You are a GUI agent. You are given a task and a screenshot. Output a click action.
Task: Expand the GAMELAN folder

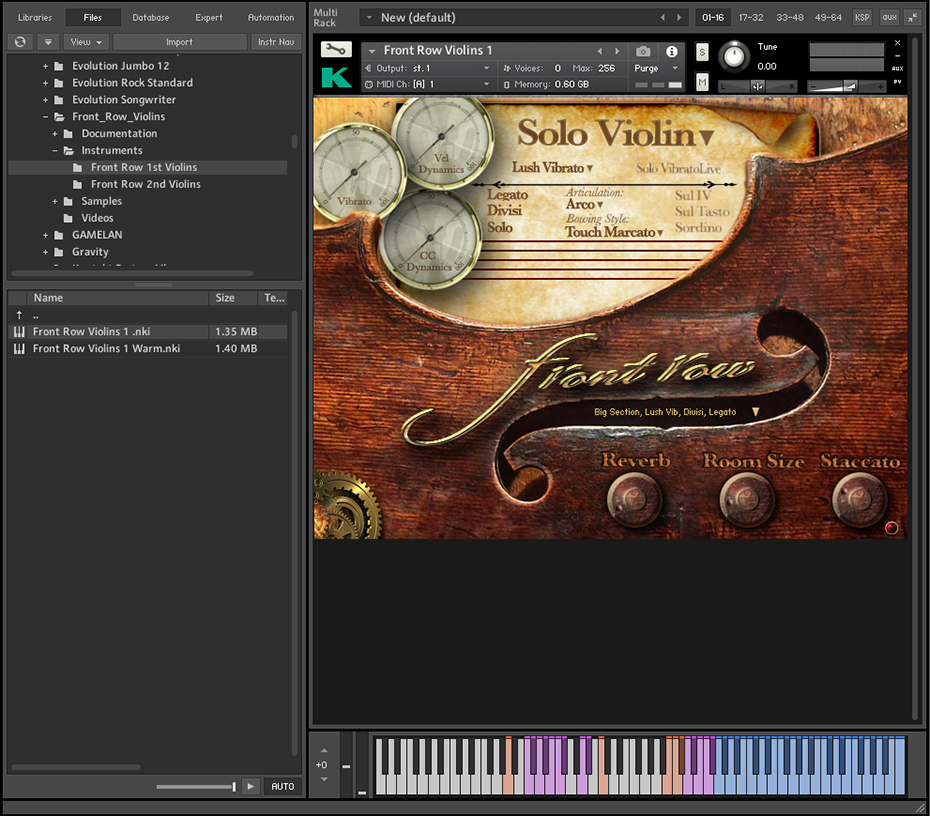(x=45, y=235)
